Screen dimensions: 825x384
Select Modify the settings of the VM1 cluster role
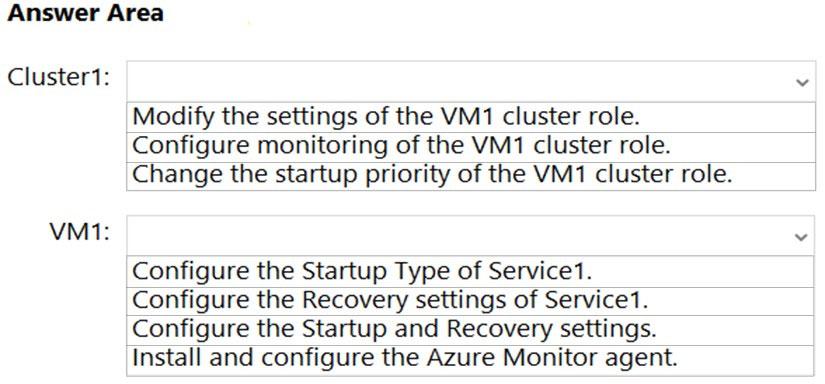tap(471, 117)
